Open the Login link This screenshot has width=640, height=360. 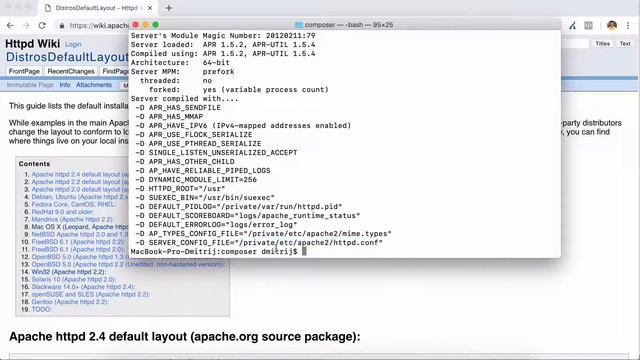point(73,44)
